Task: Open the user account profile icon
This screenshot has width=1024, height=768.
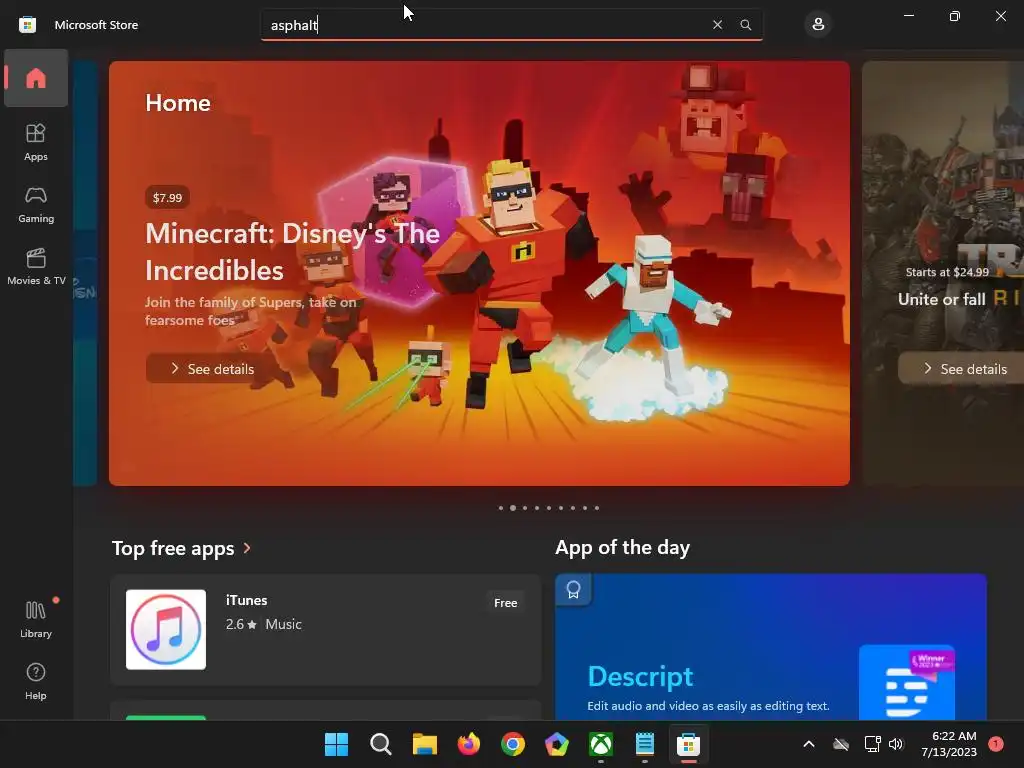Action: pos(818,25)
